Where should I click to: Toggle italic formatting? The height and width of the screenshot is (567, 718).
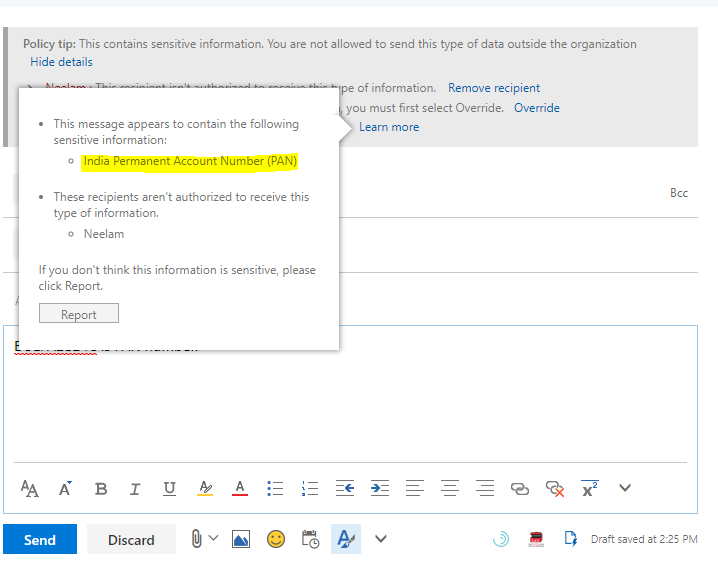(x=135, y=489)
